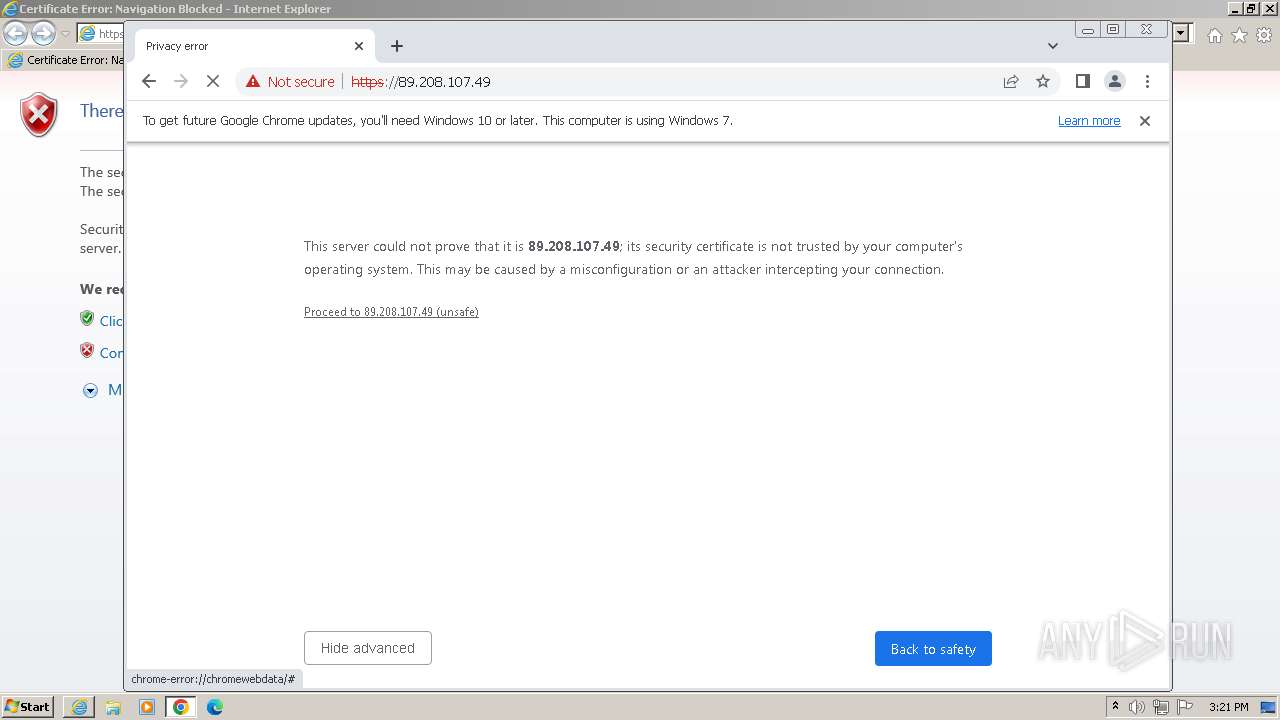Click the Not secure warning indicator
Viewport: 1280px width, 720px height.
point(290,82)
